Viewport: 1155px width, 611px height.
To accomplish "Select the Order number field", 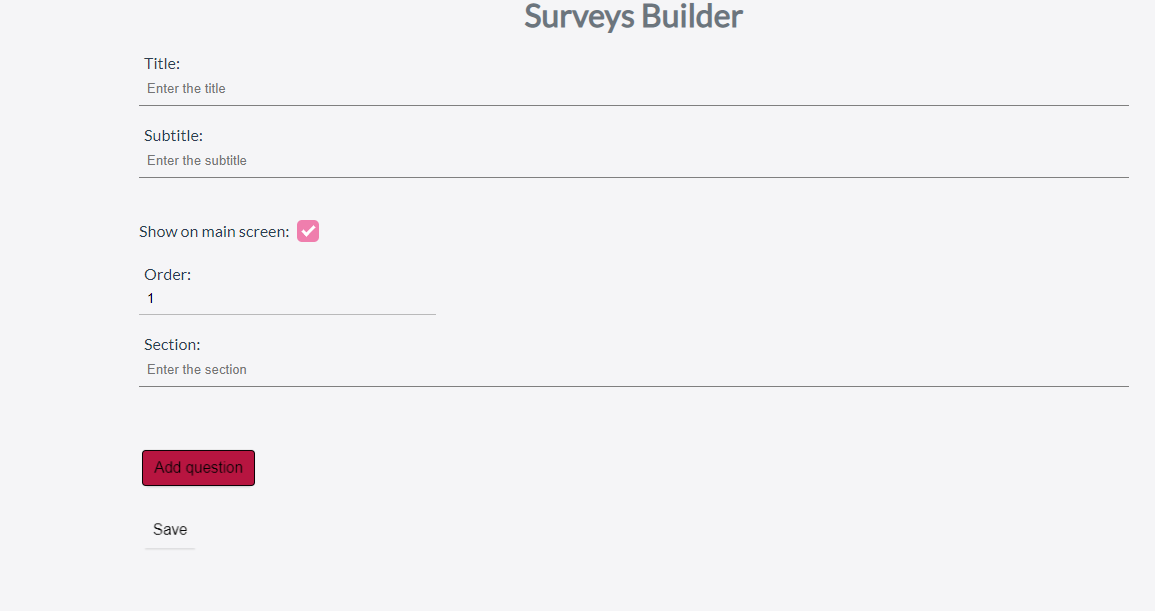I will (288, 299).
